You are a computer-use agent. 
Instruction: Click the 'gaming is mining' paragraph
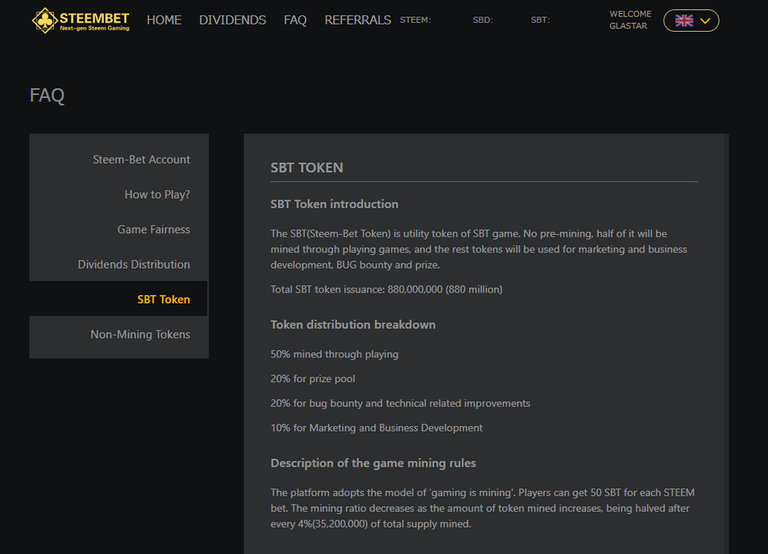click(482, 508)
